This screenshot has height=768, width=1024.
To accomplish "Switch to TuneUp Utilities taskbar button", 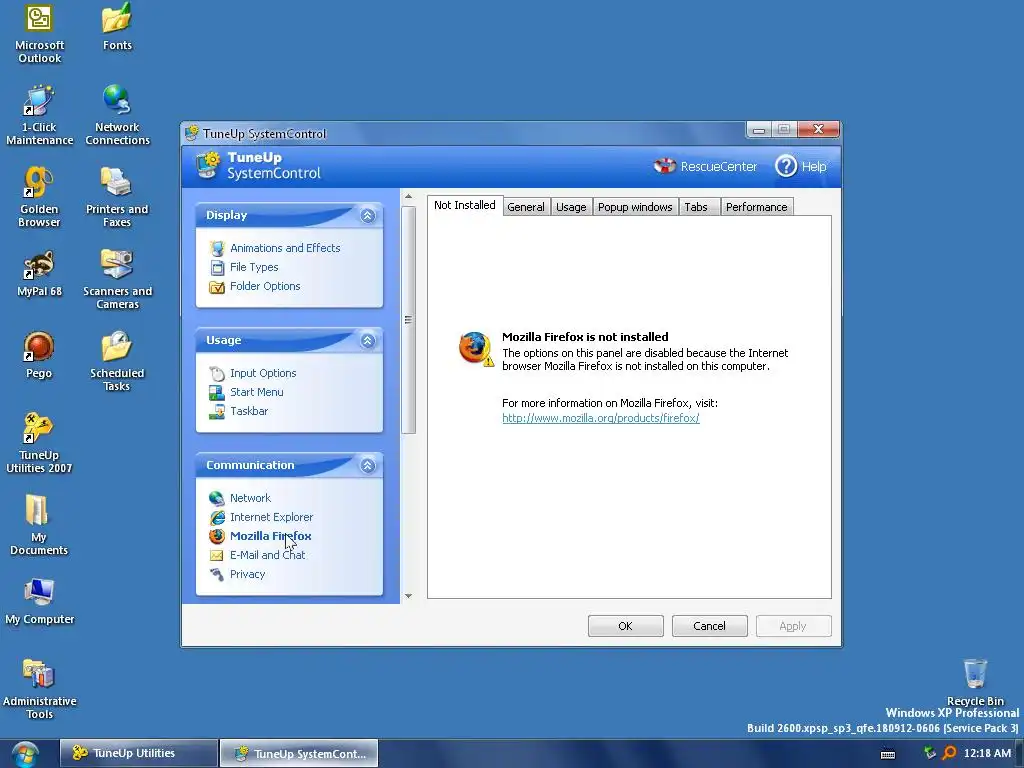I will (x=138, y=753).
